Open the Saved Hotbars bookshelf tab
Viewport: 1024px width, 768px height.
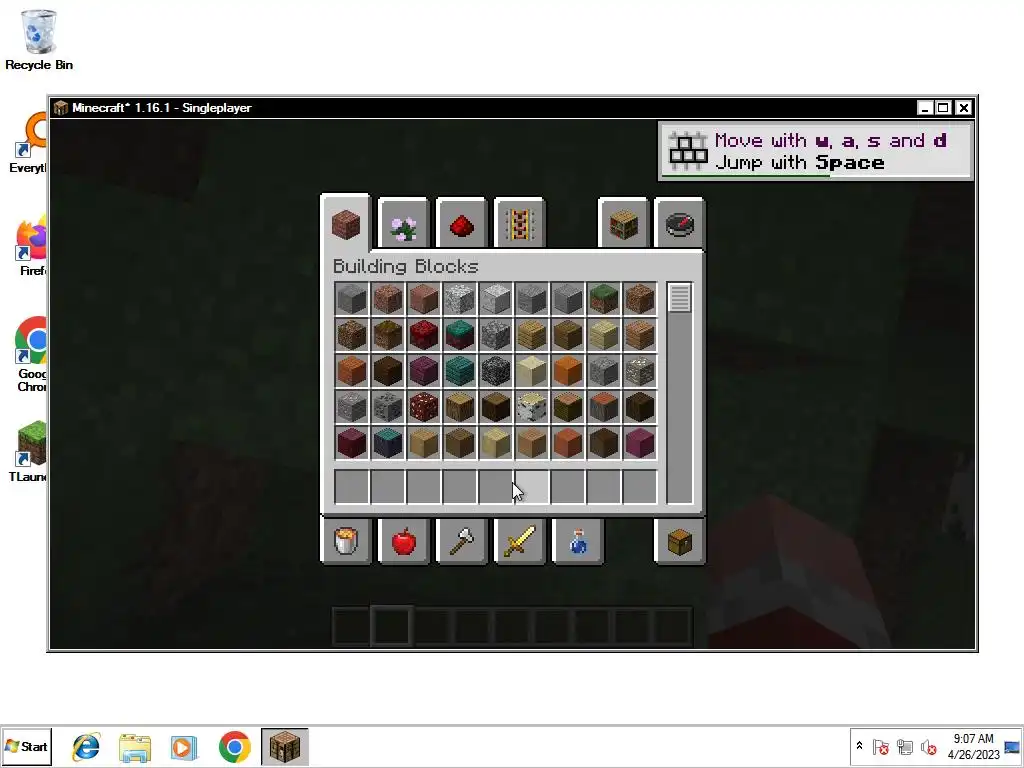623,226
